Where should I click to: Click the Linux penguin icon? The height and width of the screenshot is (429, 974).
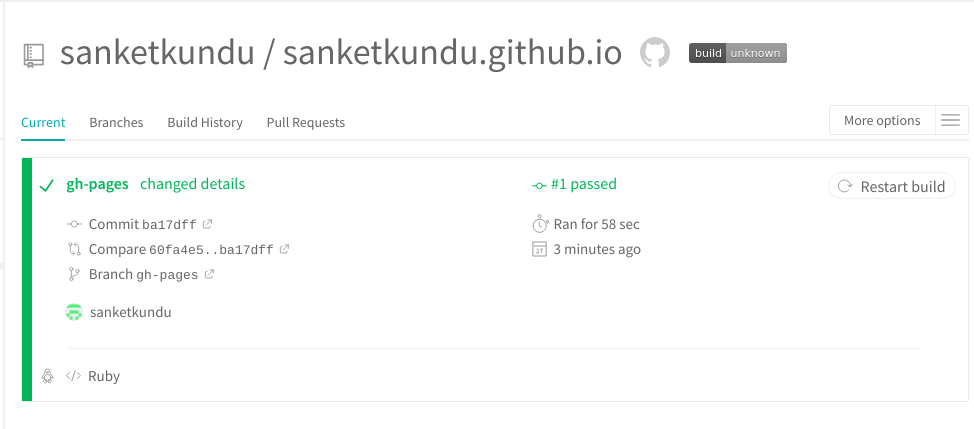[x=47, y=376]
